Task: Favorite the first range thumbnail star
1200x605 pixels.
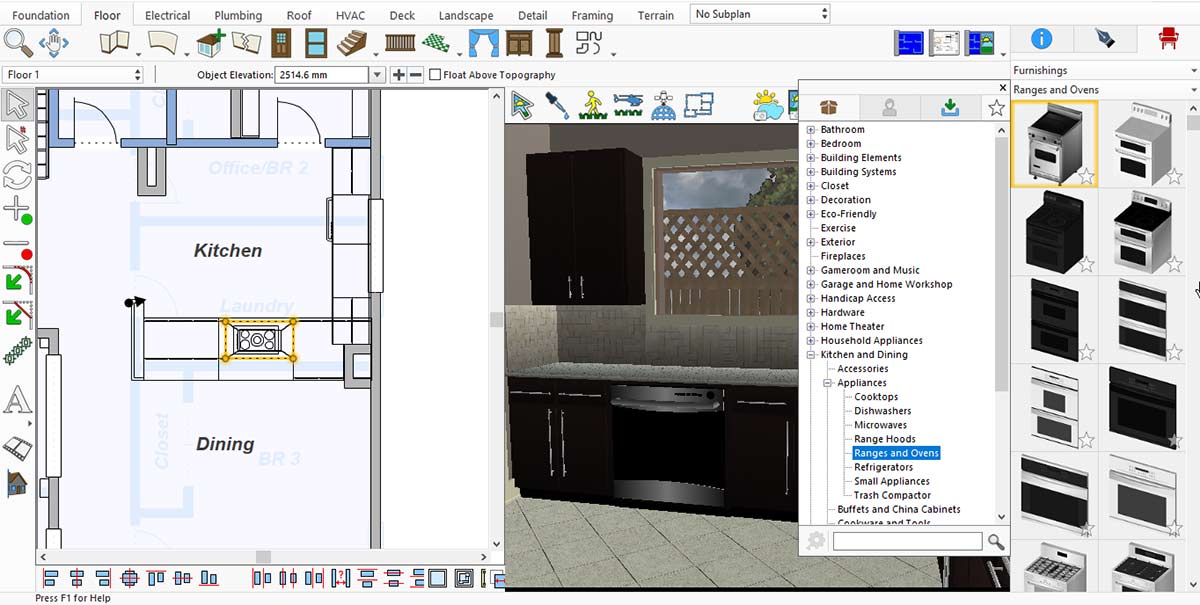Action: coord(1086,177)
